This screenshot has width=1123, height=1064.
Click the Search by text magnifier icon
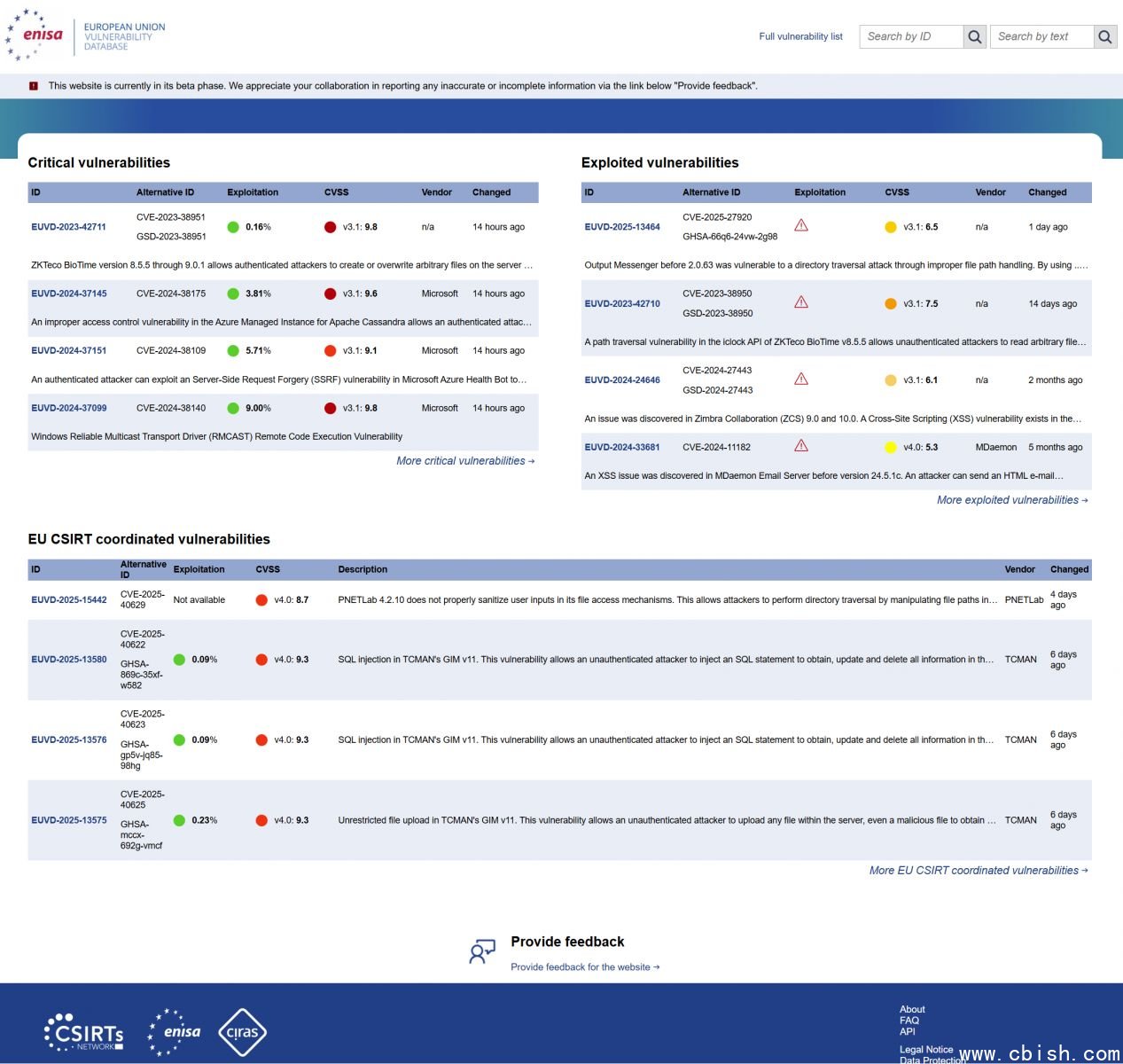[x=1105, y=36]
